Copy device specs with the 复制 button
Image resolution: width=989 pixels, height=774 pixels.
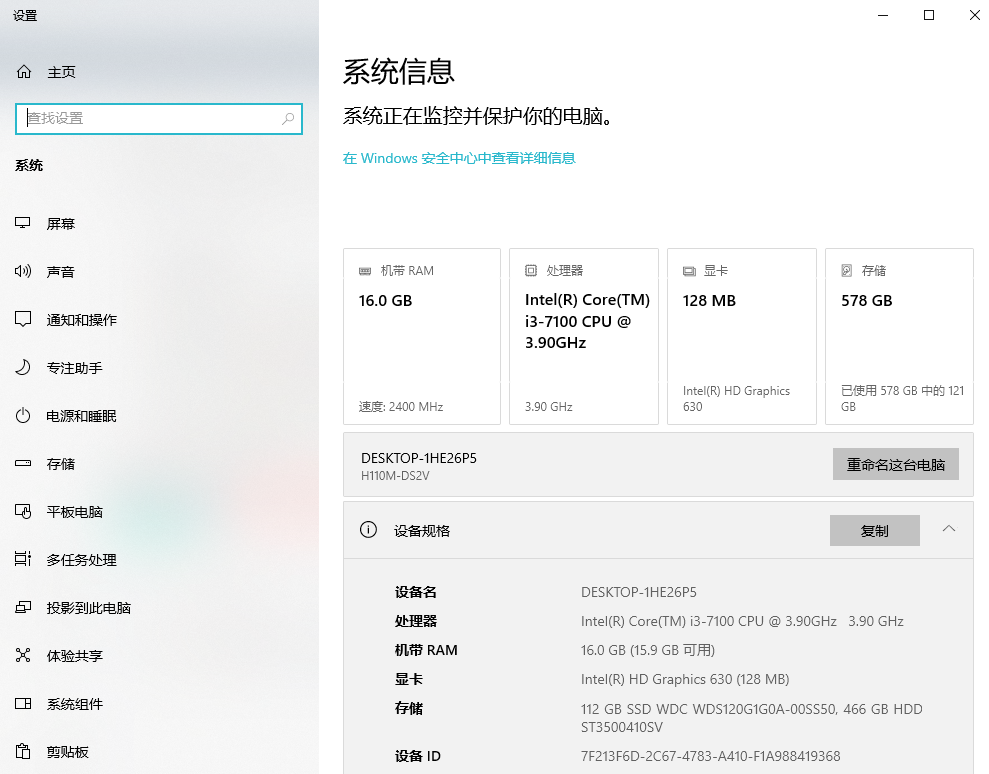(x=874, y=529)
